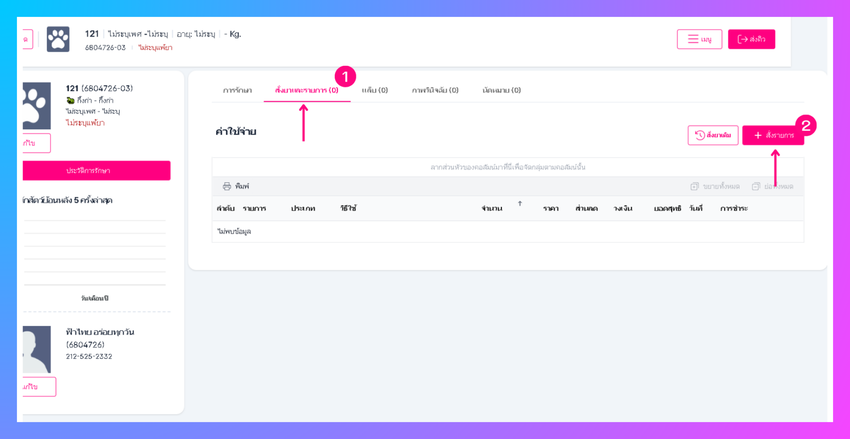
Task: Click owner name ฟ้าไทย อร่อยทุกวัน
Action: click(100, 332)
